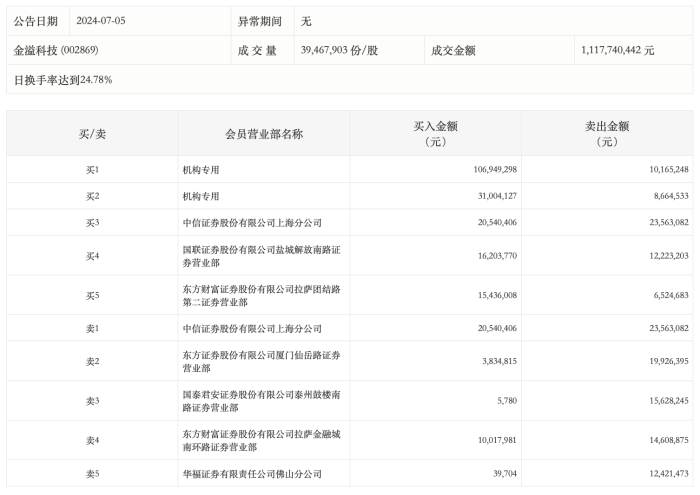Select sell amount 6,524,683
Screen dimensions: 700x495
671,295
